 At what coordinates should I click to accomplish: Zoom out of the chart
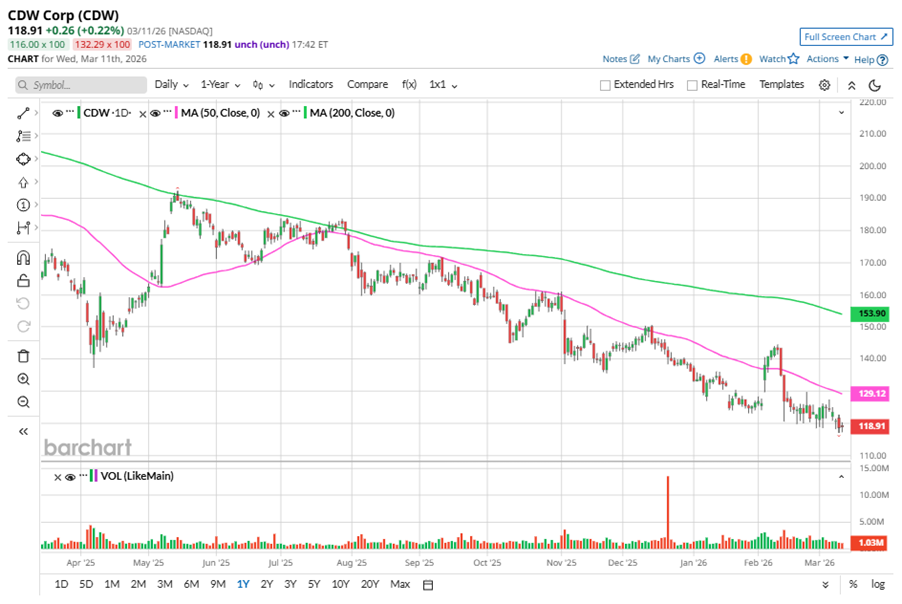23,402
